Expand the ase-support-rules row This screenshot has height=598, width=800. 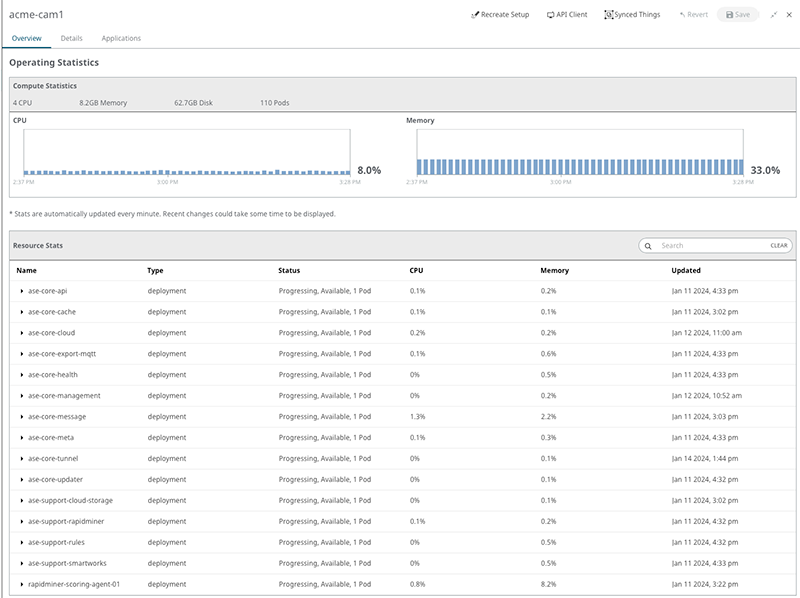pyautogui.click(x=21, y=542)
